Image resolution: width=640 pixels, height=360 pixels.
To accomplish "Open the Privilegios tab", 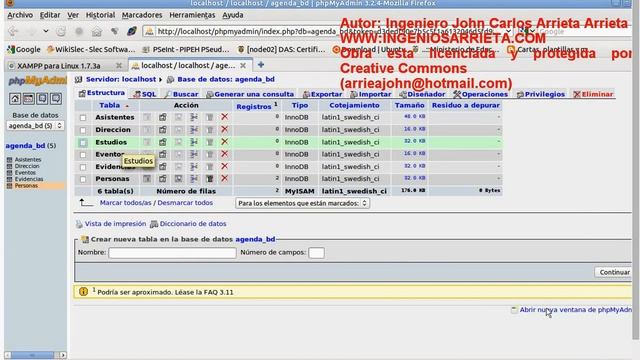I will point(540,94).
